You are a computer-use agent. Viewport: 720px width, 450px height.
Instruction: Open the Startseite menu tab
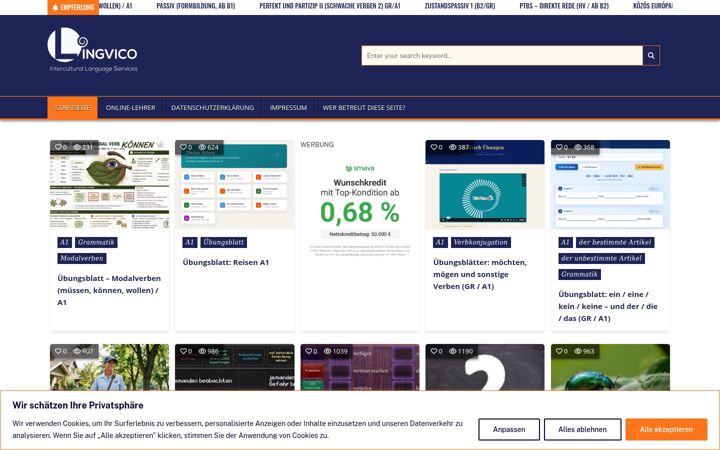73,107
